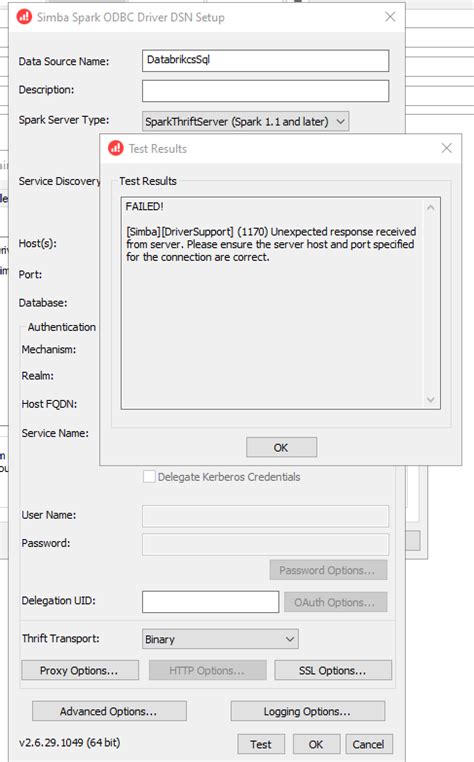This screenshot has width=474, height=762.
Task: Click scroll up arrow in Test Results box
Action: tap(430, 208)
